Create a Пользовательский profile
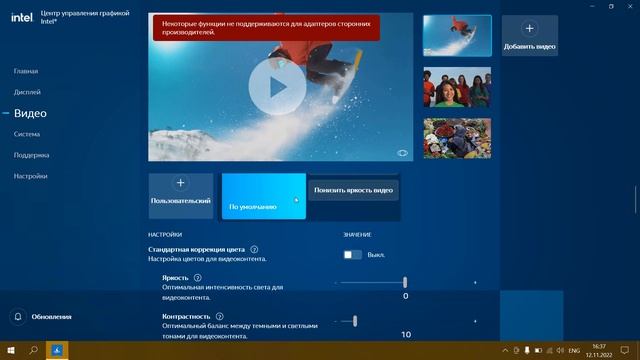Screen dimensions: 640x360 (x=180, y=196)
